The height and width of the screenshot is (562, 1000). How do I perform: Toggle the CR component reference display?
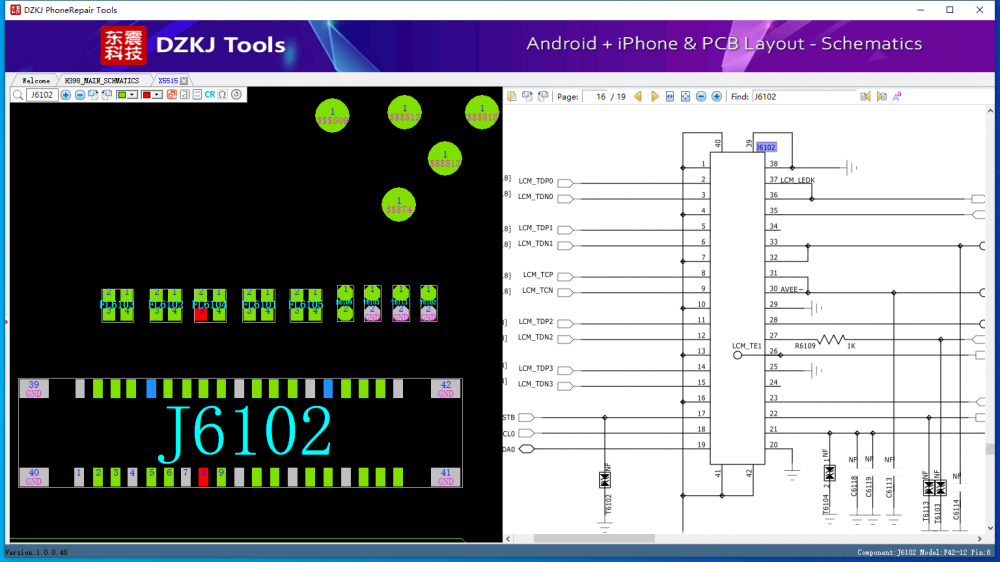(210, 95)
